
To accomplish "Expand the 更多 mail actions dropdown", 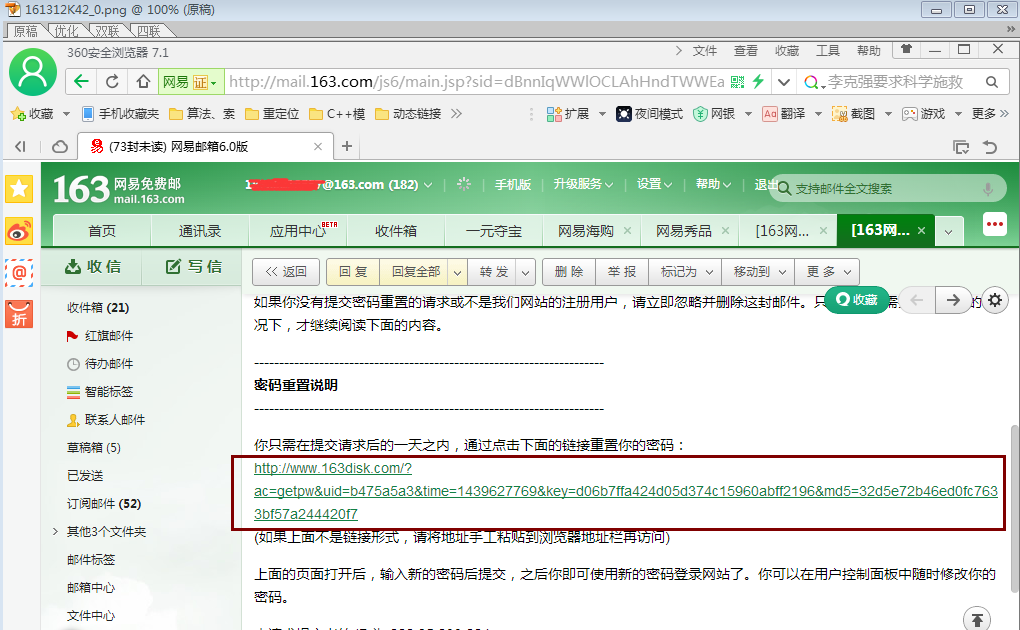I will click(x=826, y=271).
